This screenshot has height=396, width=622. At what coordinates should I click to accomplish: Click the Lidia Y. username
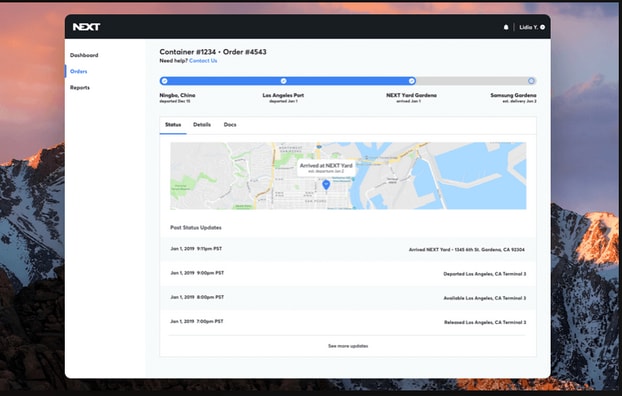click(x=528, y=27)
